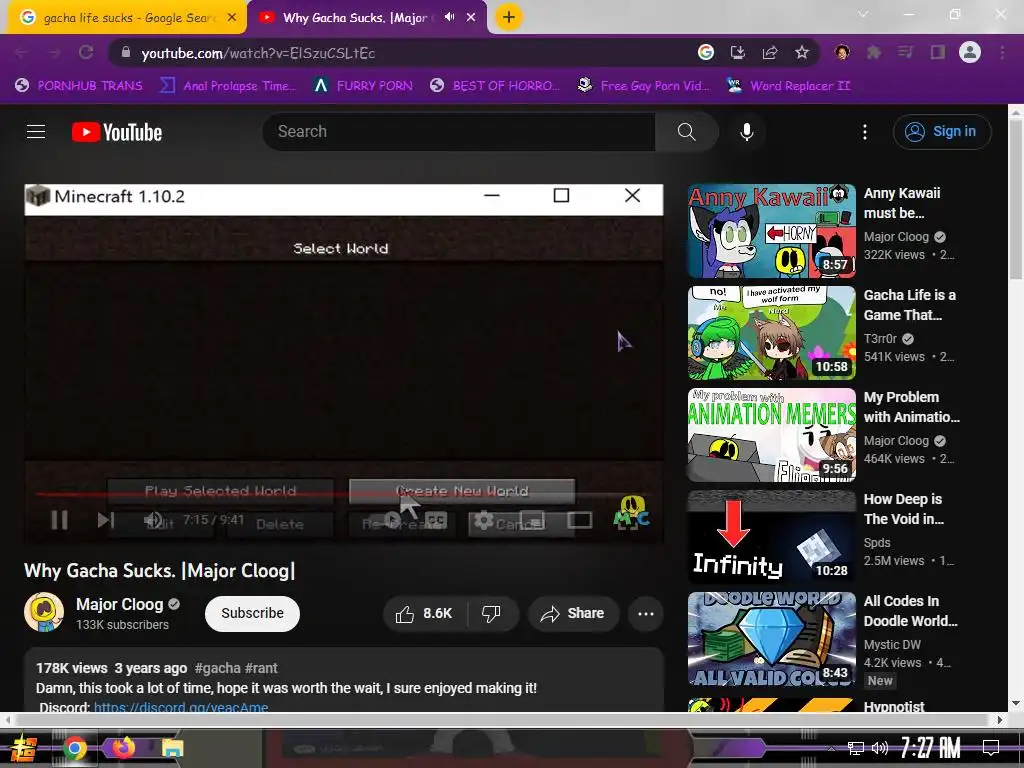Image resolution: width=1024 pixels, height=768 pixels.
Task: Like the video with 8.6K likes
Action: (424, 613)
